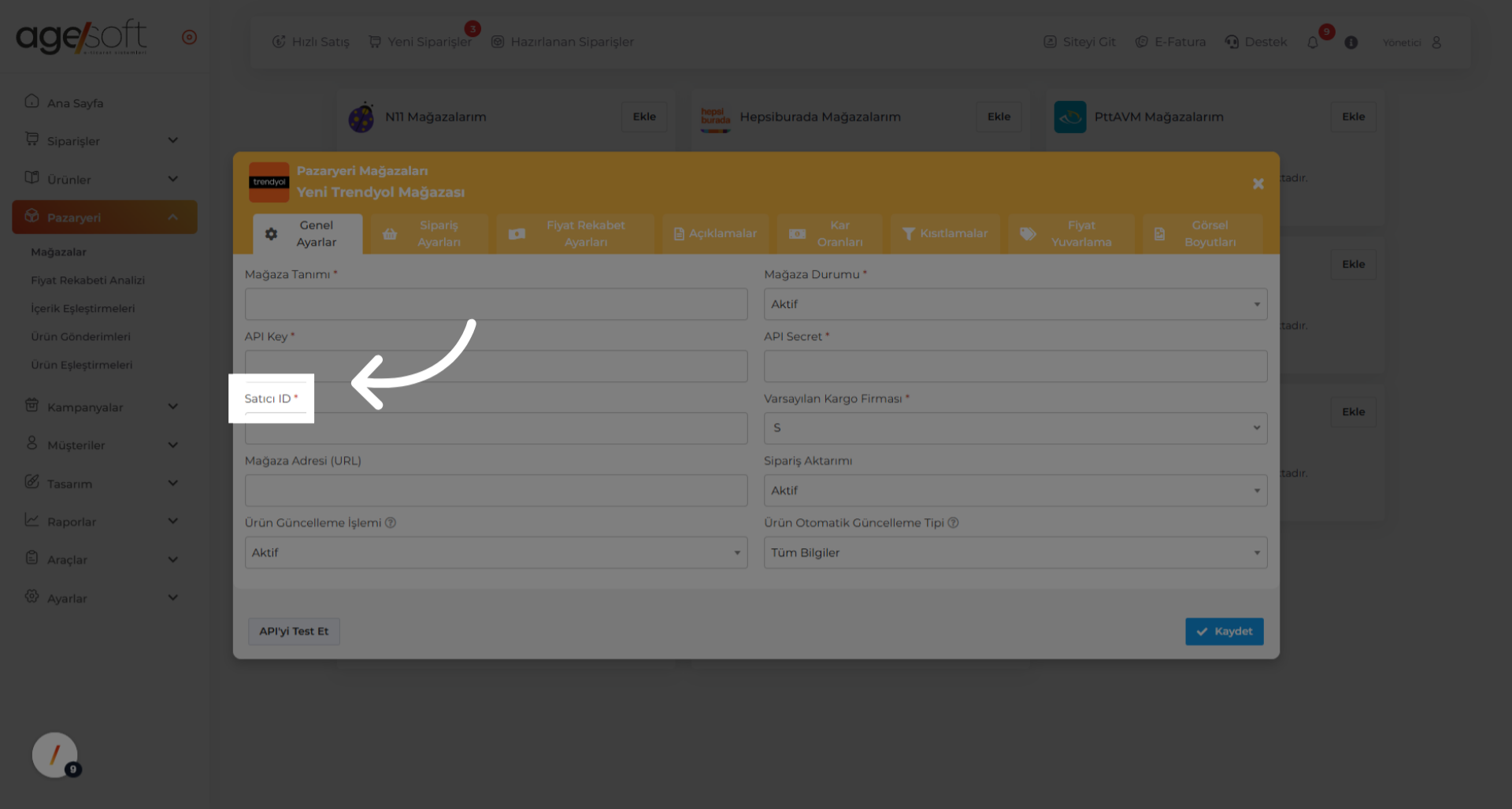Click PttAVM logo icon
The width and height of the screenshot is (1512, 809).
1070,117
